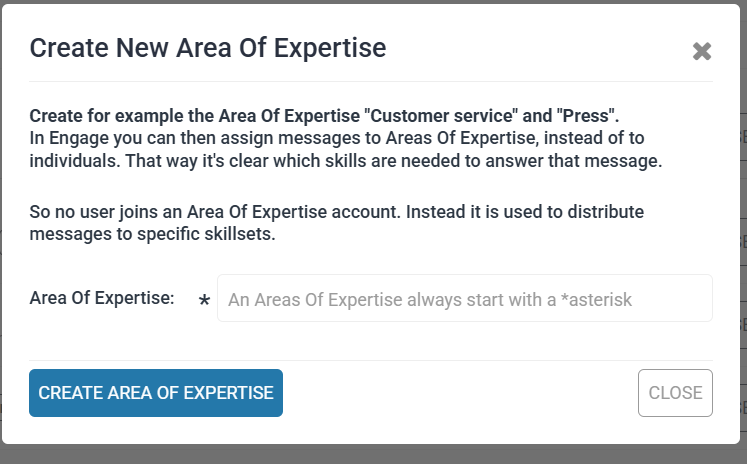The height and width of the screenshot is (464, 747).
Task: Click the empty footer space between both buttons
Action: point(460,393)
